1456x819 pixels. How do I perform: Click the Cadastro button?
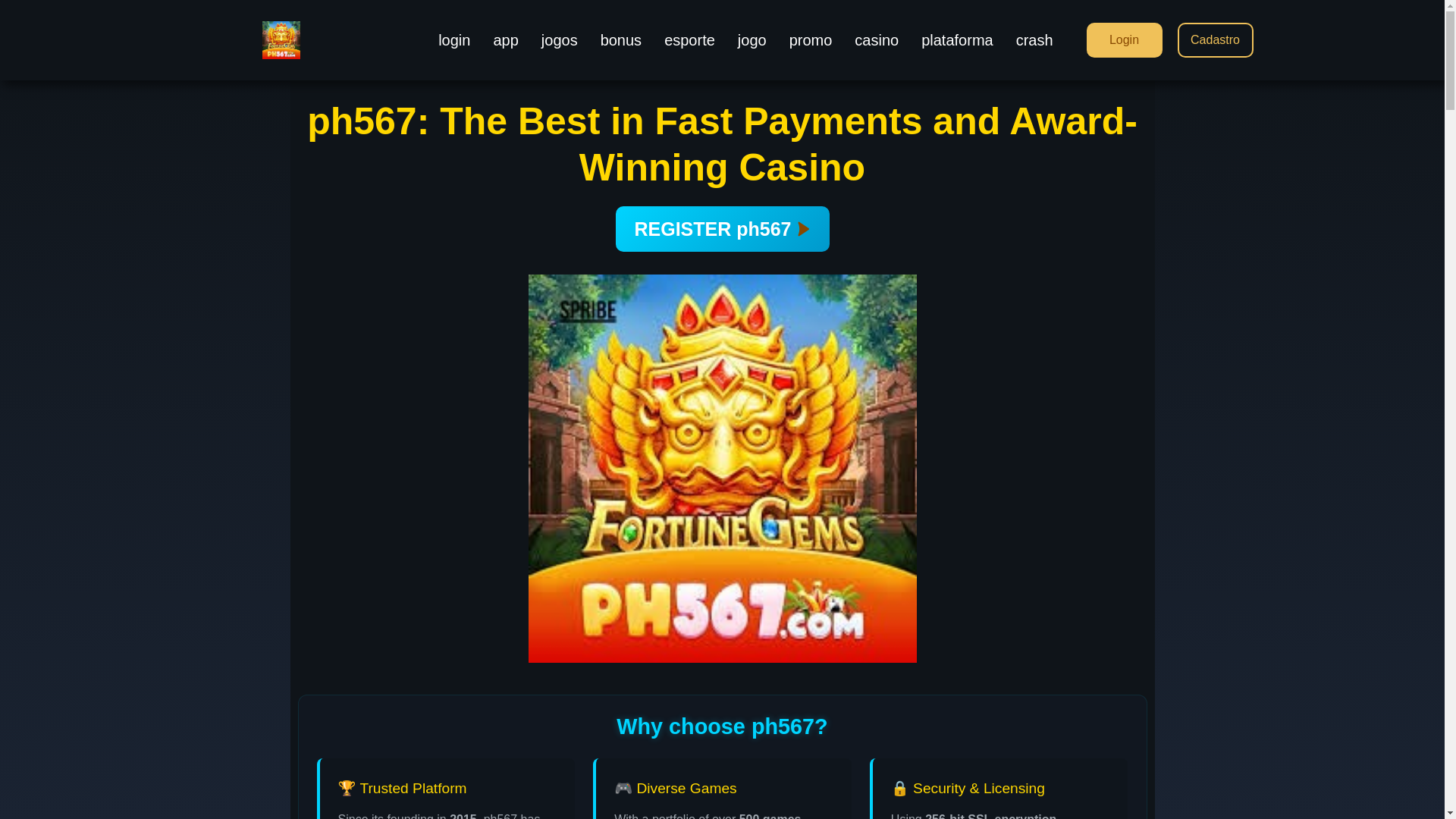[1215, 40]
